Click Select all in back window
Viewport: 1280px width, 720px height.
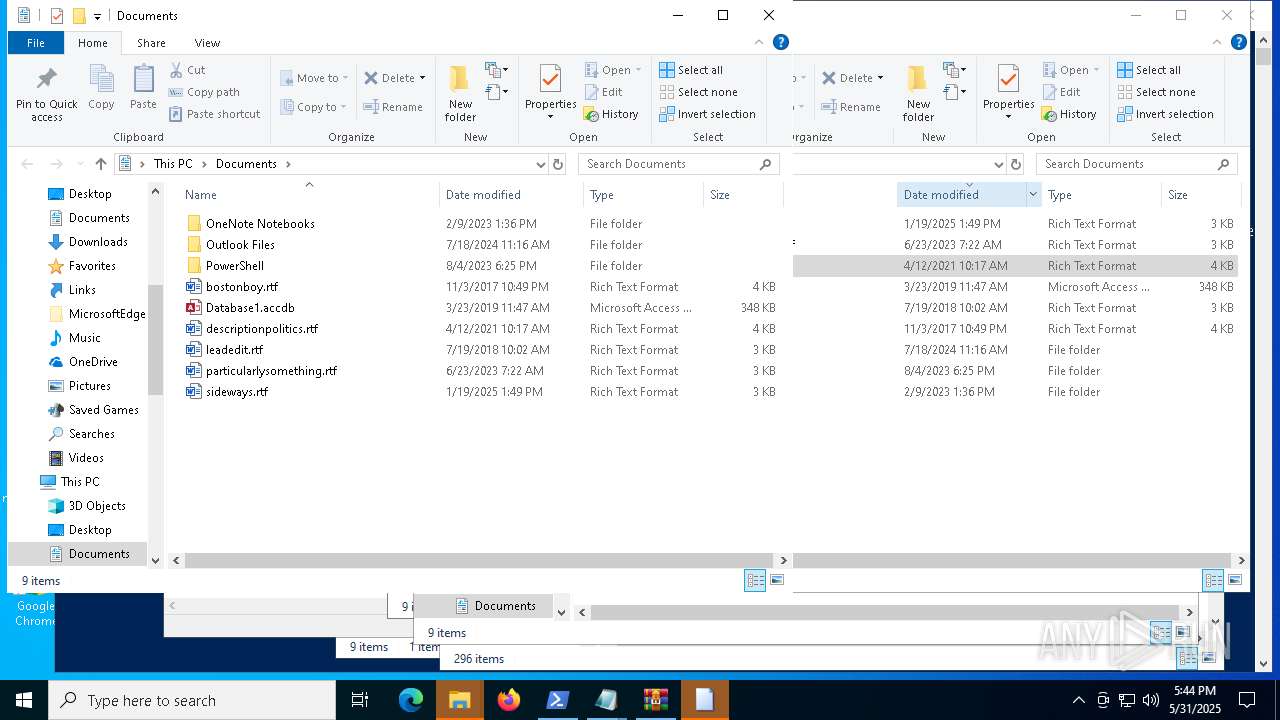point(1149,70)
